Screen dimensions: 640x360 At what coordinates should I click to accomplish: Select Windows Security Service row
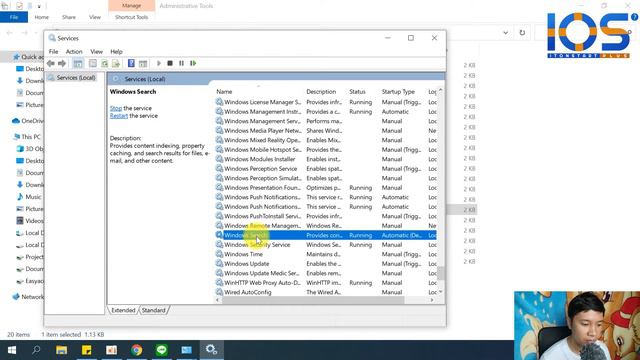(x=326, y=245)
